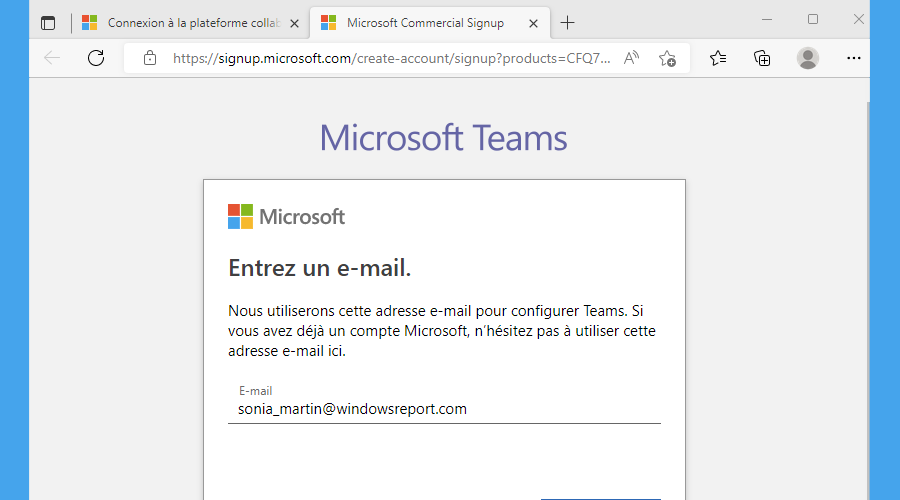Open a new tab with plus button

point(567,23)
